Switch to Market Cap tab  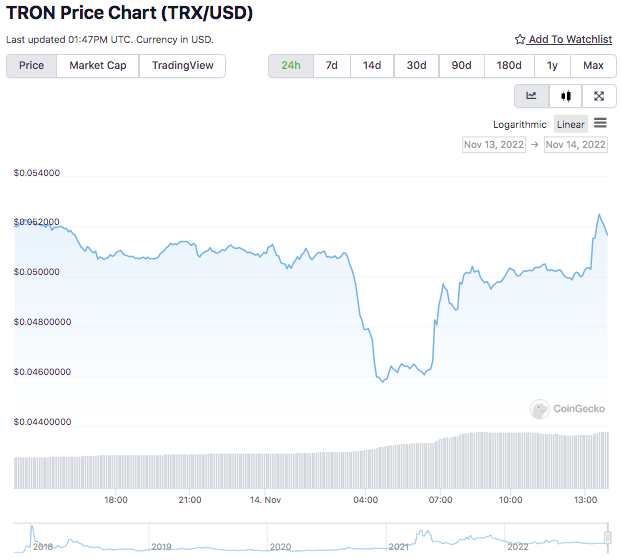click(98, 65)
